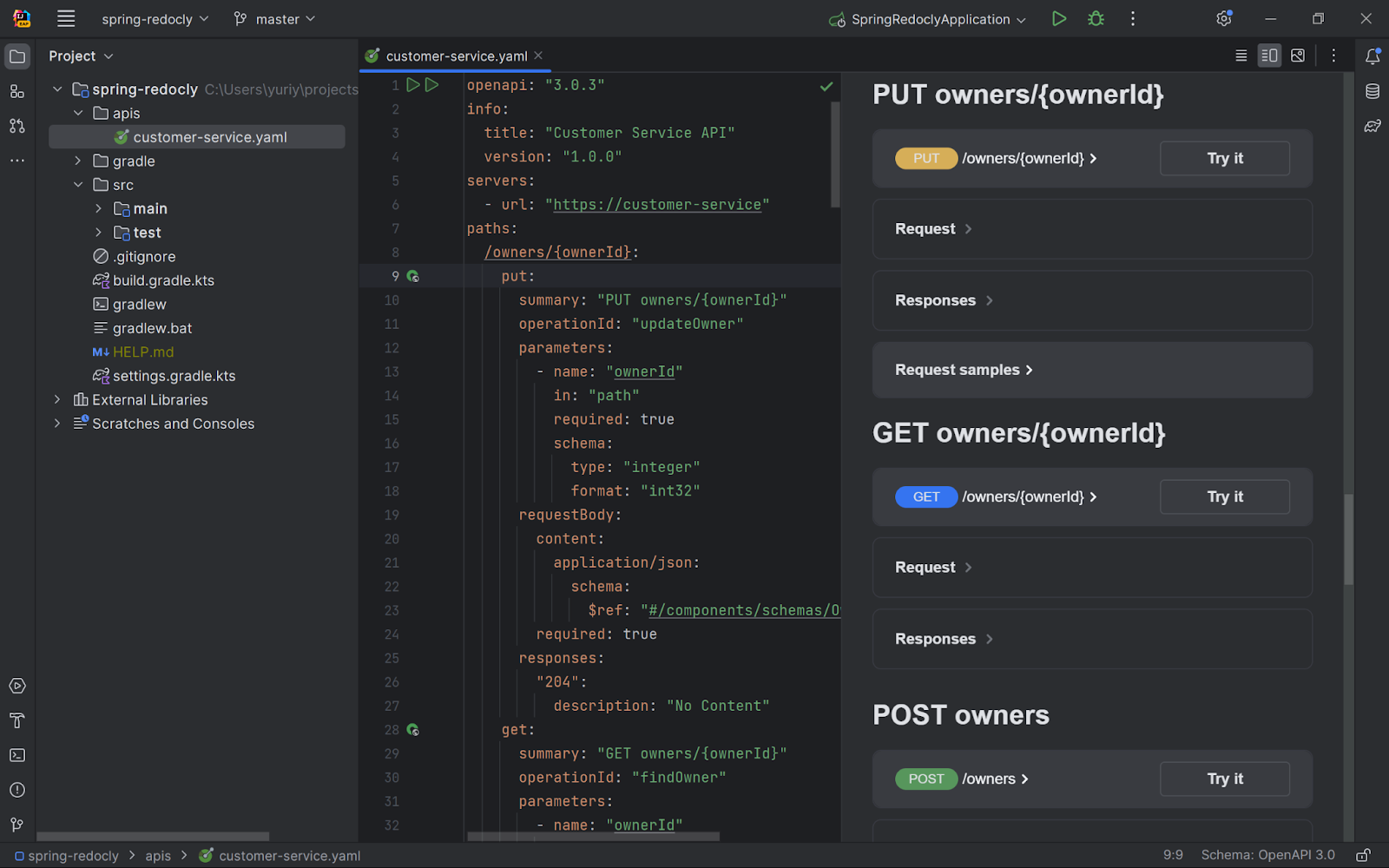Select .gitignore in the project tree
This screenshot has width=1389, height=868.
click(134, 256)
